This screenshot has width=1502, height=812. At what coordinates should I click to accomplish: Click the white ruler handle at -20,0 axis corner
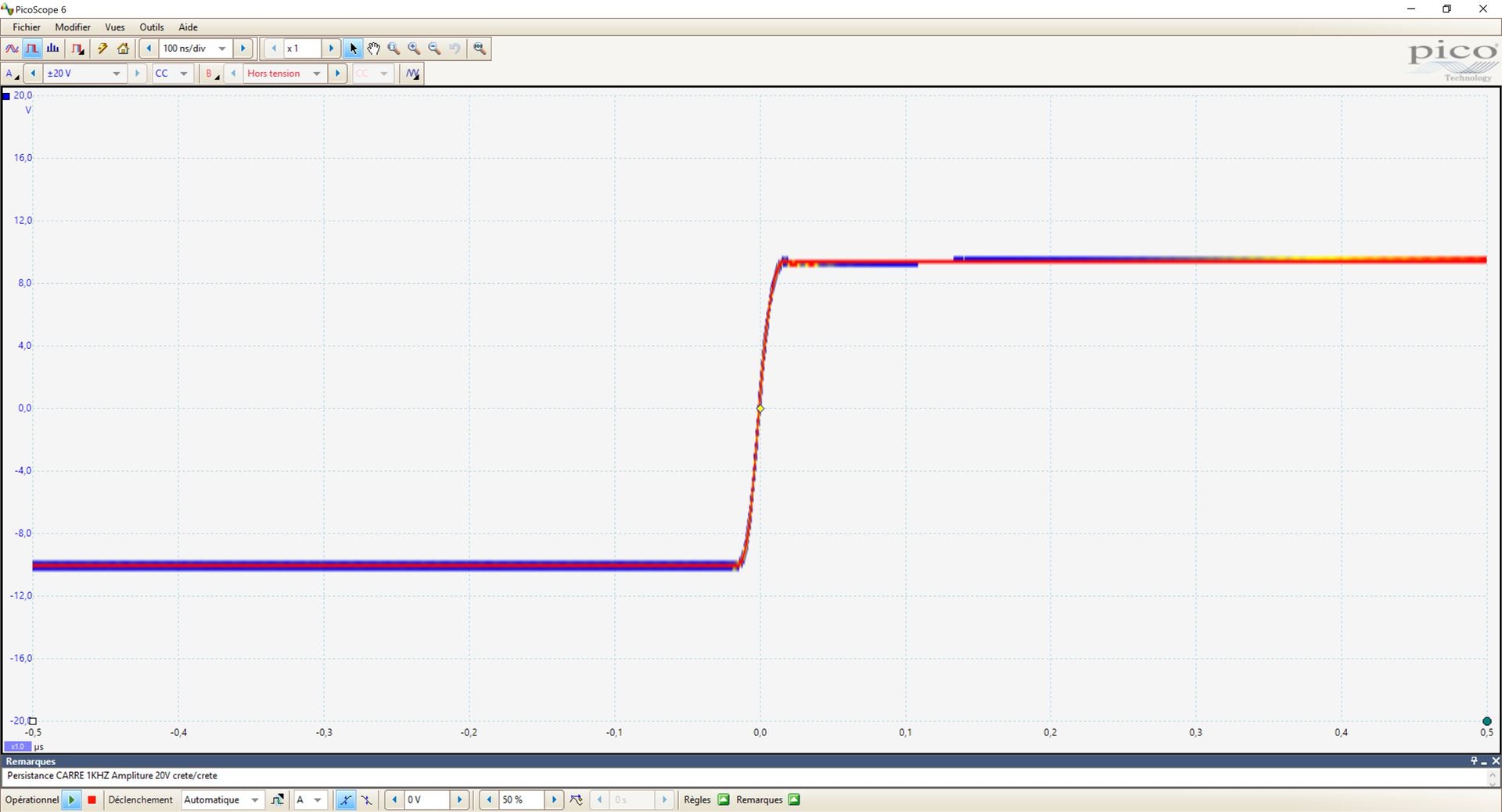[33, 721]
